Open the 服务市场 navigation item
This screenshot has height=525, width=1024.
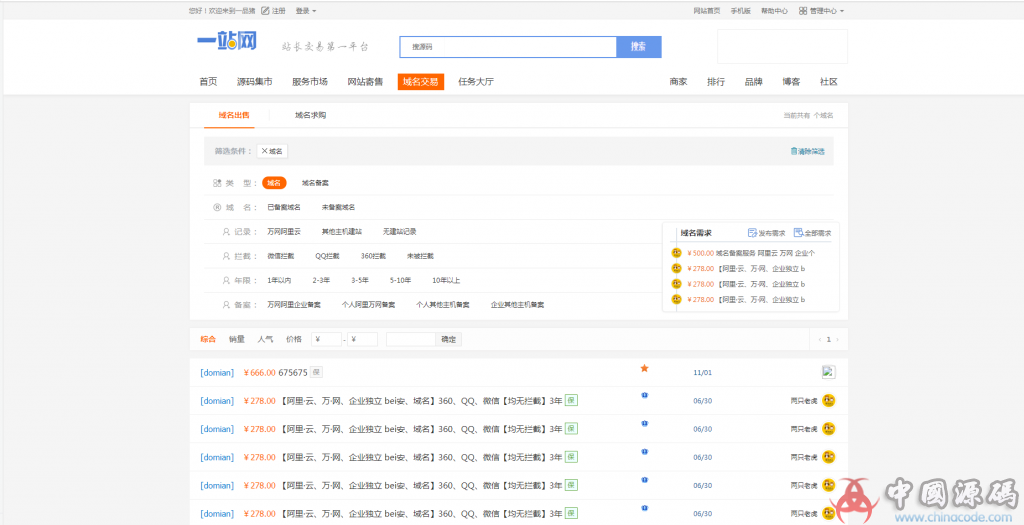point(310,82)
